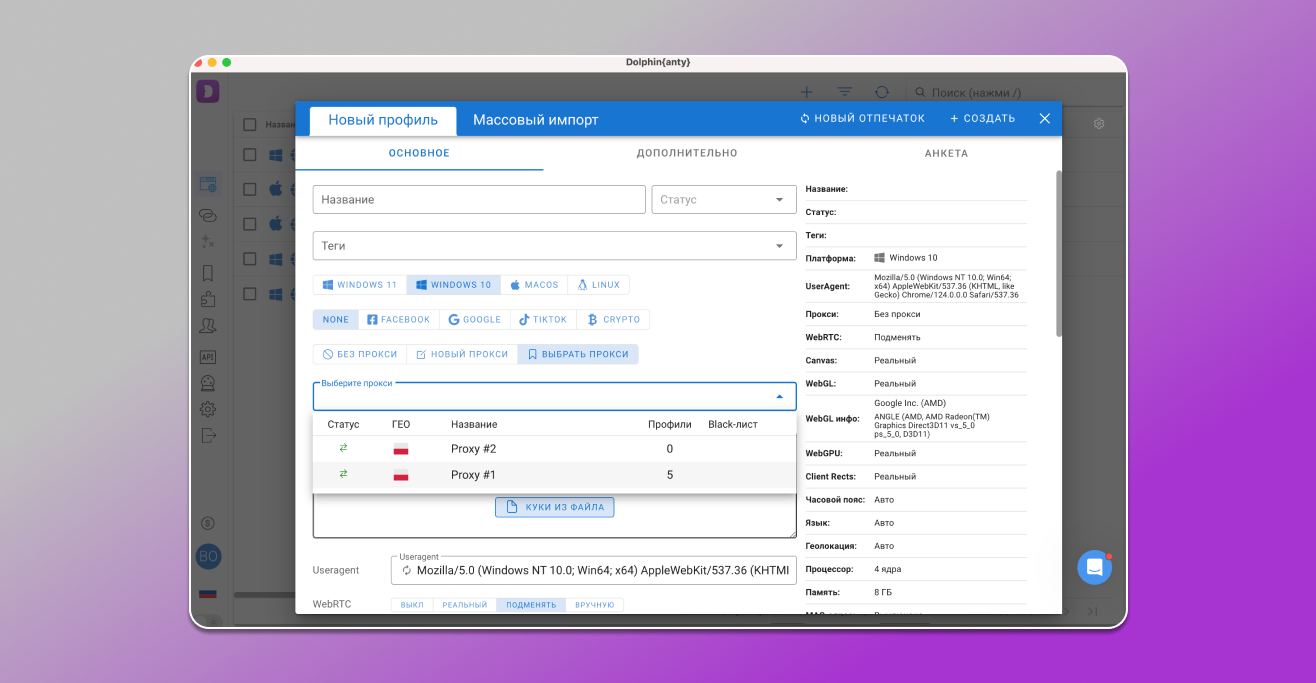Click the Создать button
Screen dimensions: 1316x683
982,119
